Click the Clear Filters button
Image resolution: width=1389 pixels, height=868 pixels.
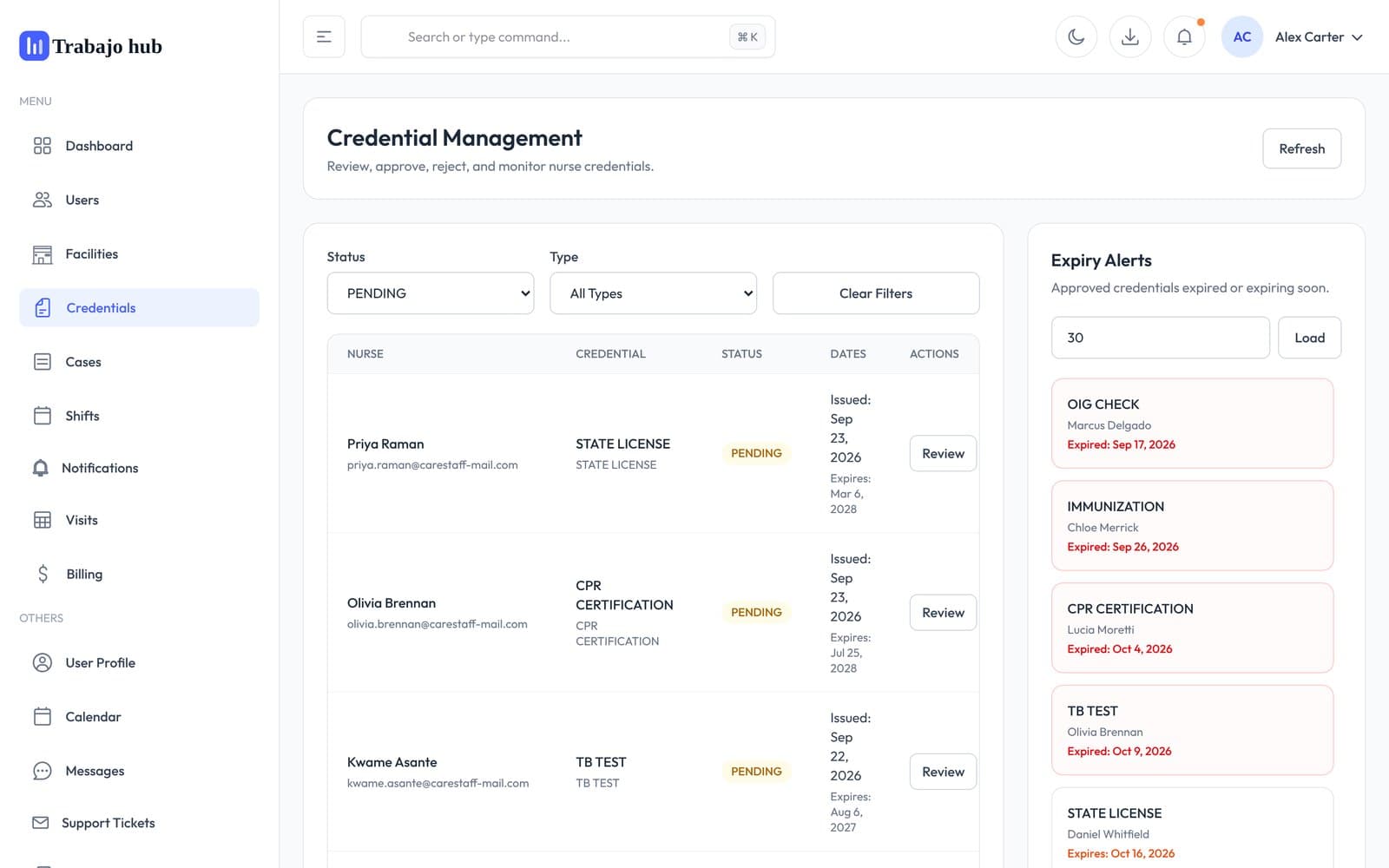[x=876, y=293]
